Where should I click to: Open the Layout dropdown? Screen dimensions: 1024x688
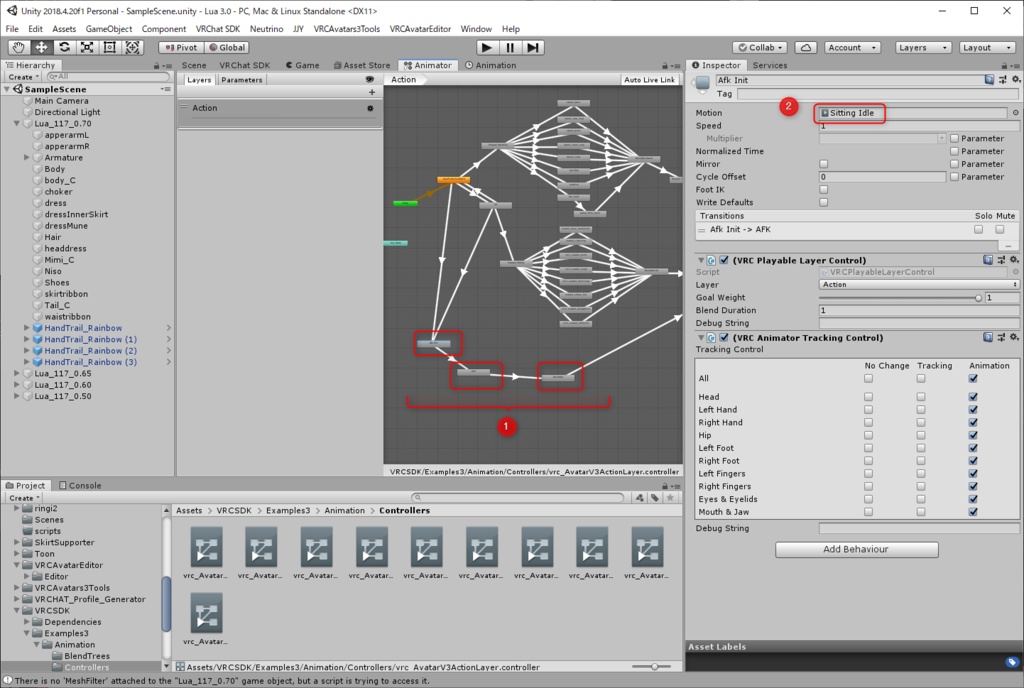(987, 48)
